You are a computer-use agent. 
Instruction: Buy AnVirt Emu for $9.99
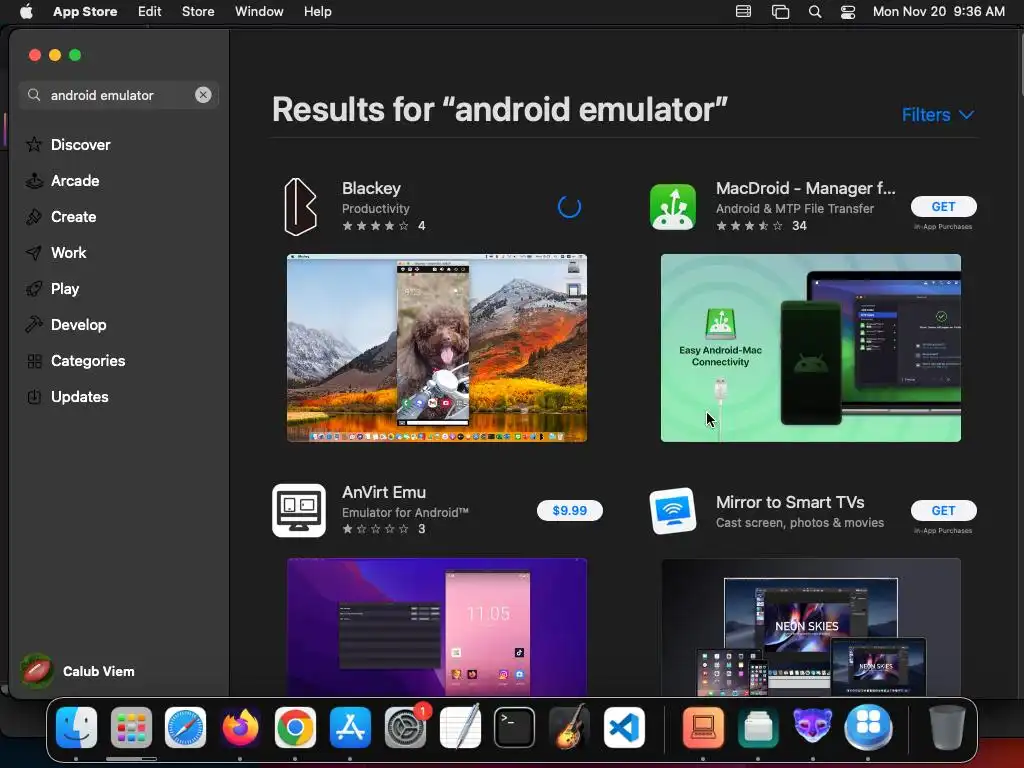point(569,511)
